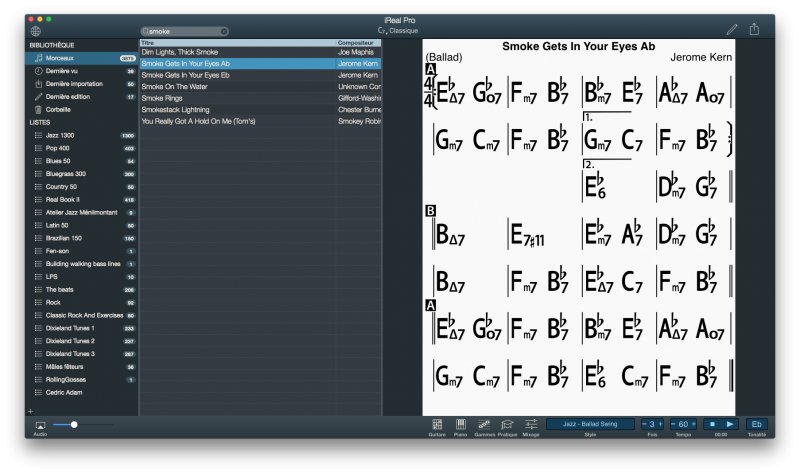
Task: Click the song title in chart
Action: [579, 46]
